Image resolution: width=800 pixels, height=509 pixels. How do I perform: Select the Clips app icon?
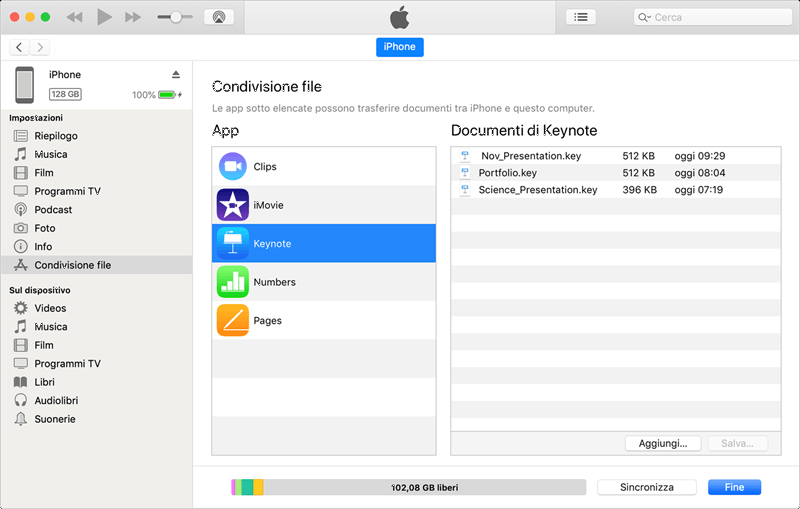(233, 167)
